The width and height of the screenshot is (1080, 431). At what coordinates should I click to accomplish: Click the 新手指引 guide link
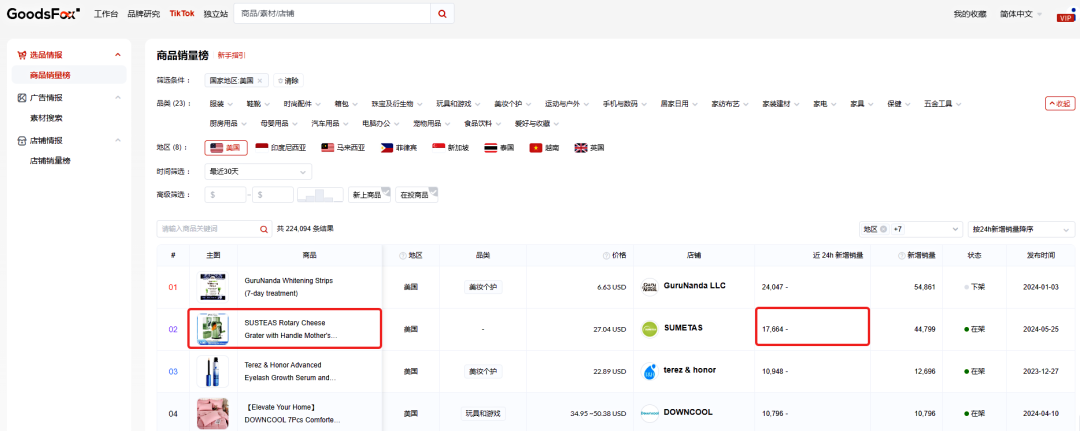click(231, 55)
